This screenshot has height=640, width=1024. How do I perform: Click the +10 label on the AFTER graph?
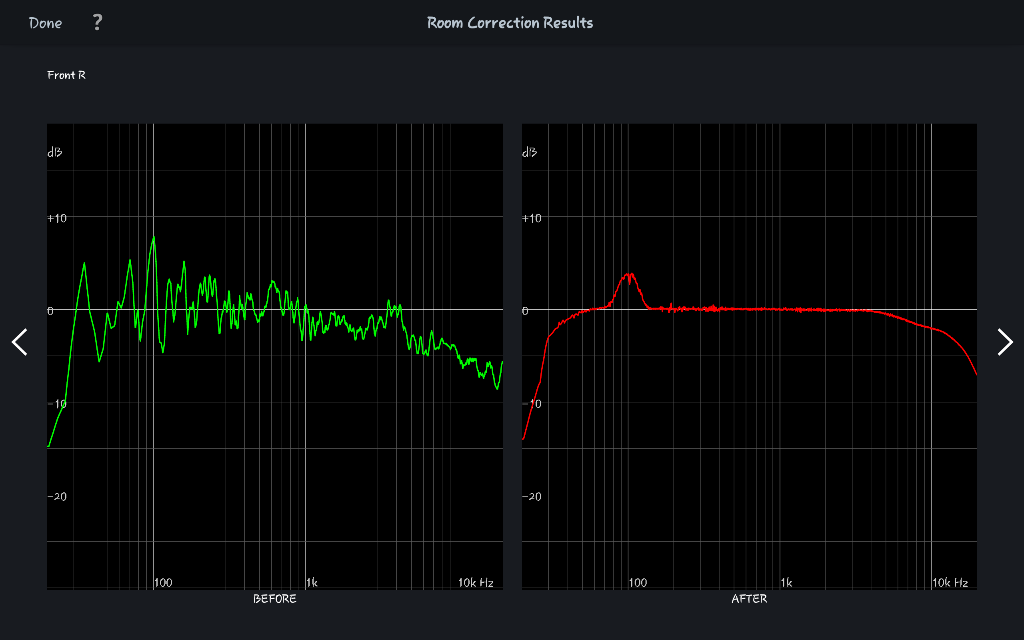(x=532, y=218)
